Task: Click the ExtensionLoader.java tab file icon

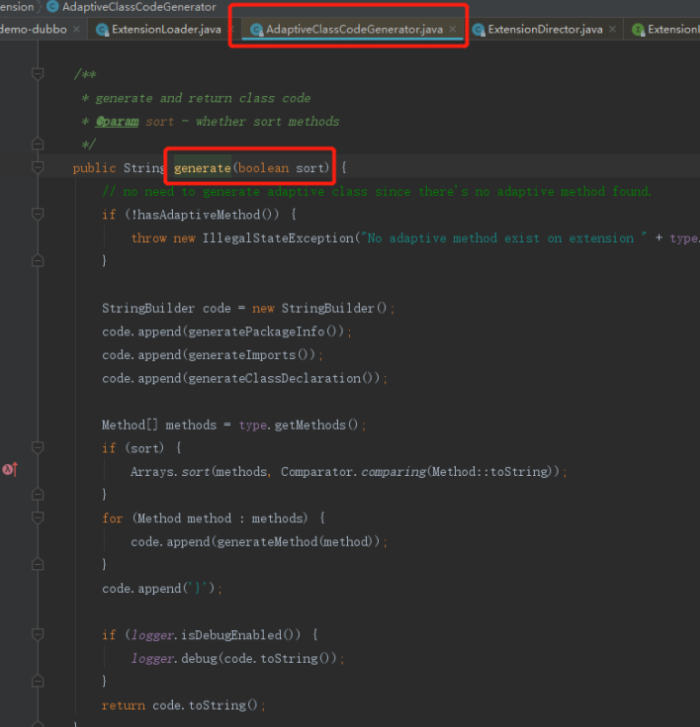Action: click(x=102, y=30)
